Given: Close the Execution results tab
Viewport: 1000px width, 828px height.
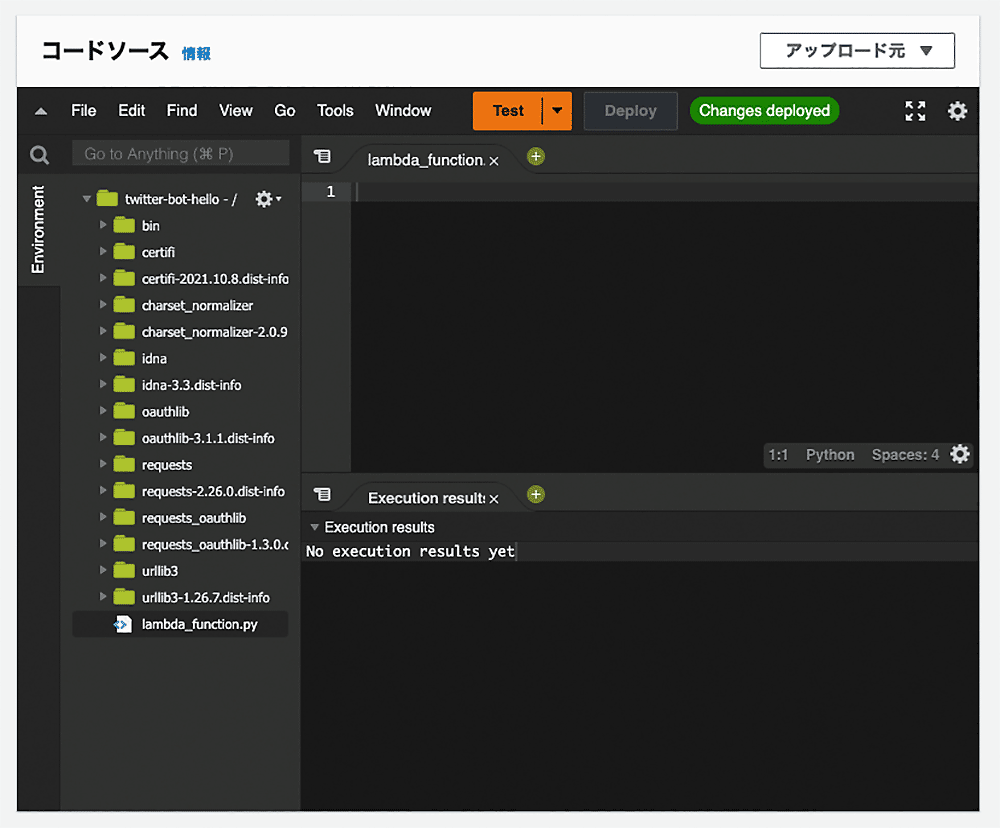Looking at the screenshot, I should [494, 499].
